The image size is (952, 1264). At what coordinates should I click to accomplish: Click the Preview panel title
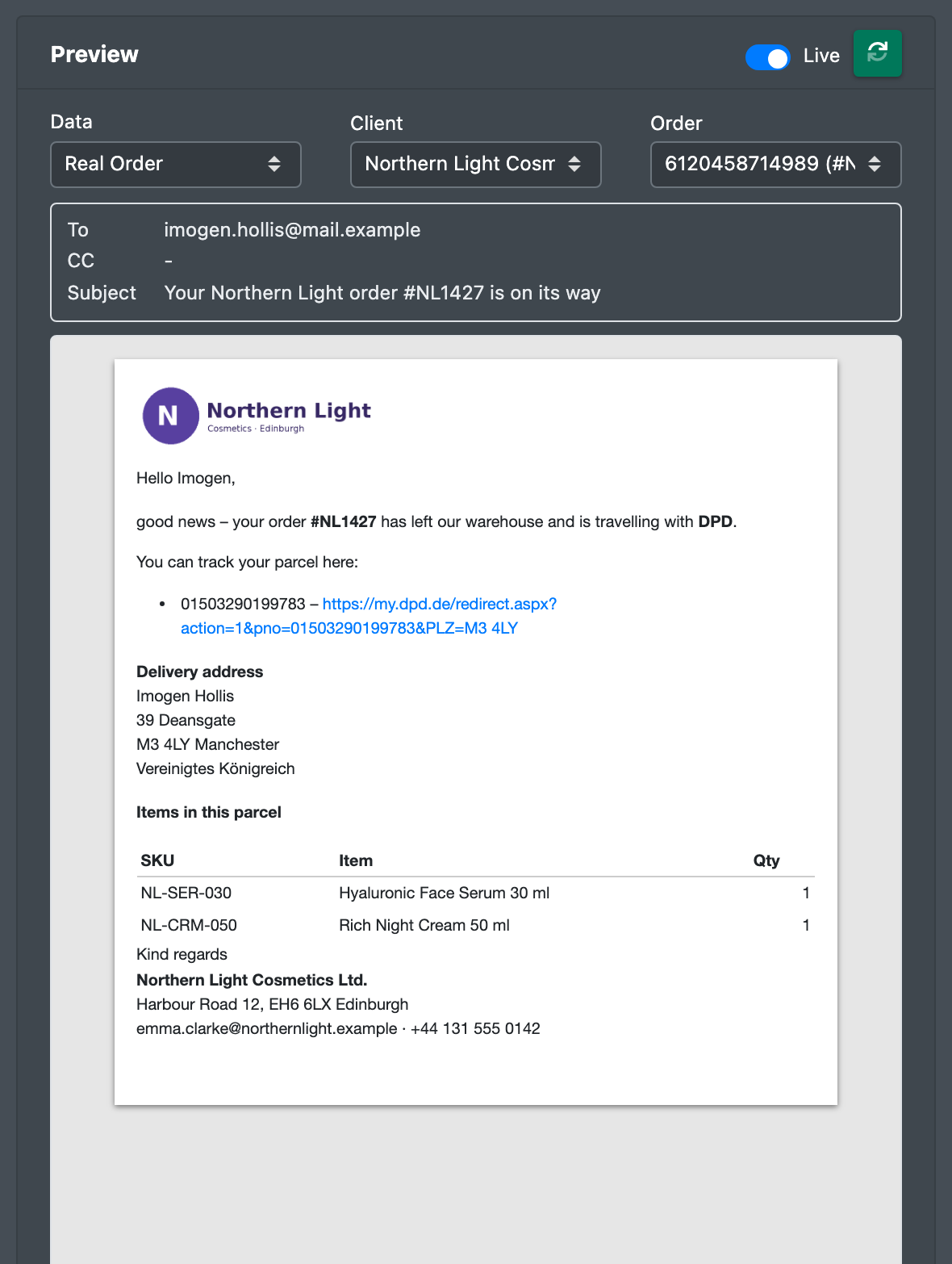[x=94, y=54]
